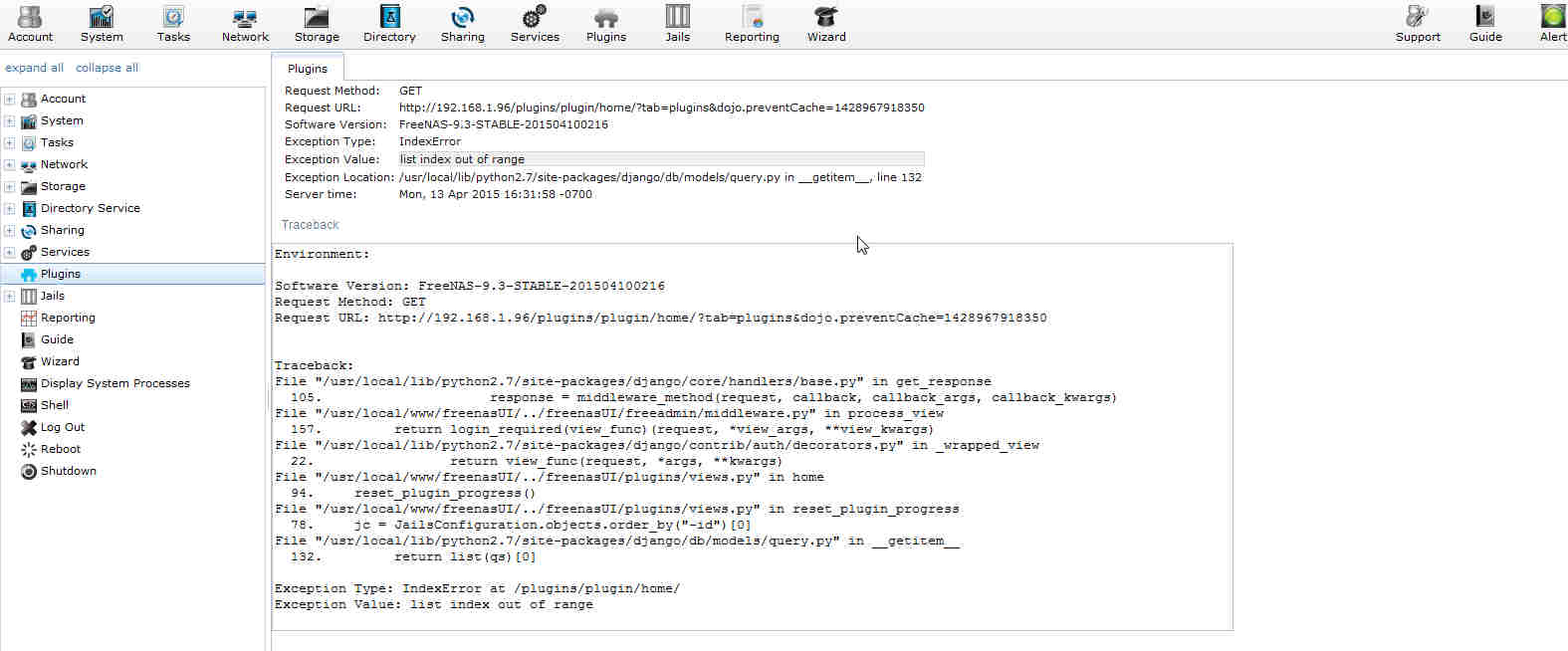1568x651 pixels.
Task: Expand the Network tree node
Action: (x=10, y=165)
